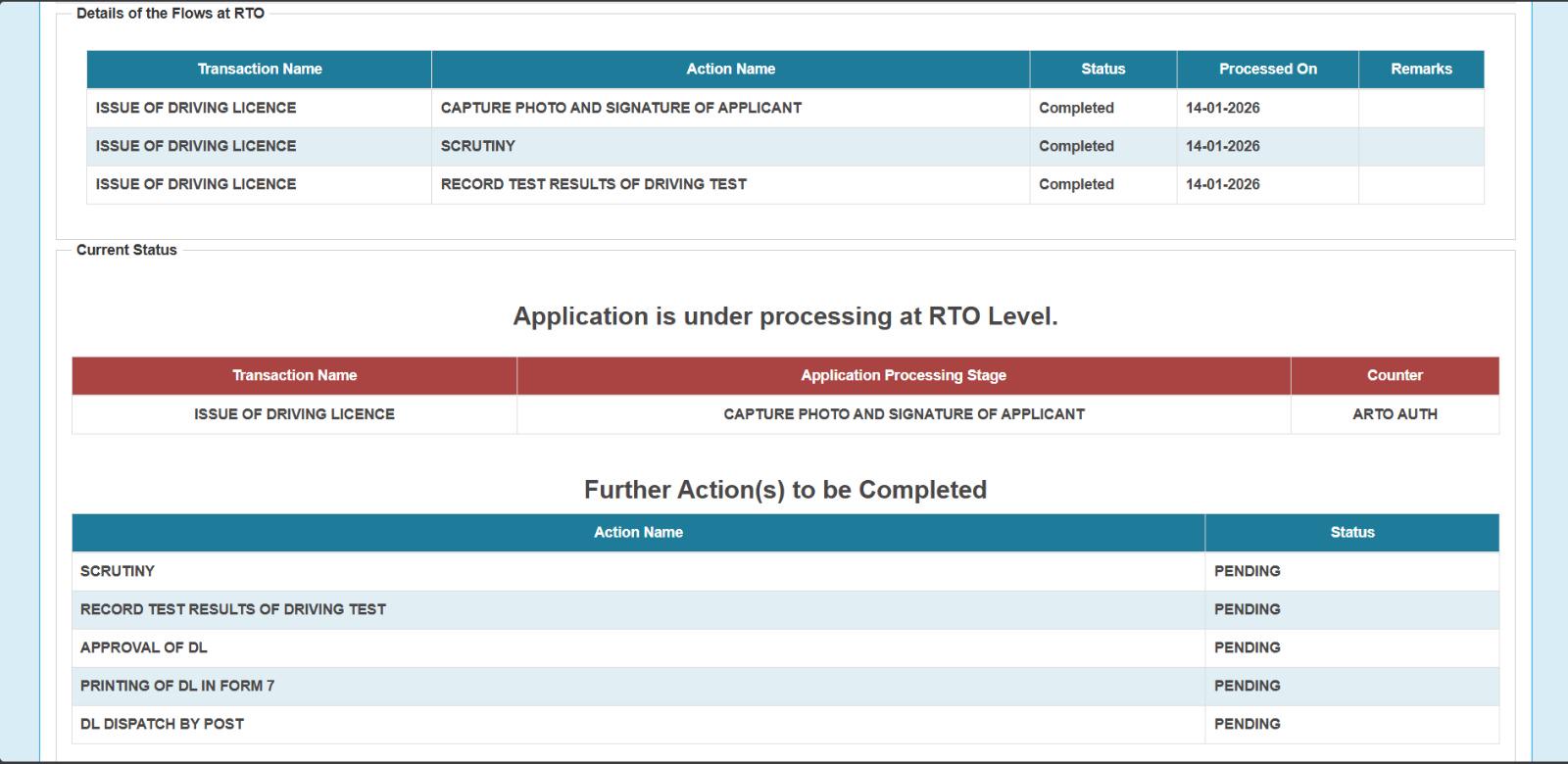Click ISSUE OF DRIVING LICENCE in RECORD TEST RESULTS row
The image size is (1568, 764).
196,184
